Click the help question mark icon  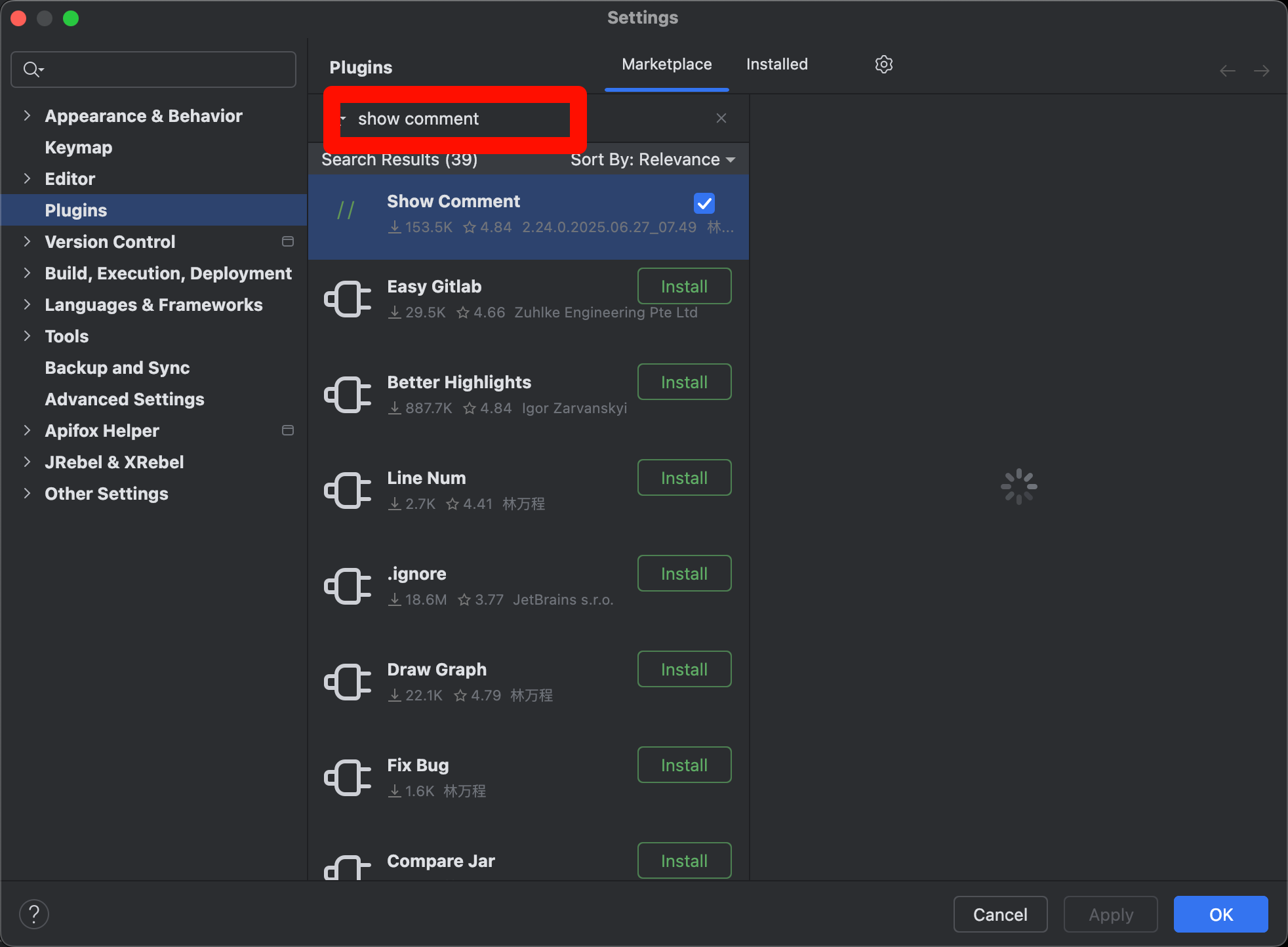tap(34, 914)
